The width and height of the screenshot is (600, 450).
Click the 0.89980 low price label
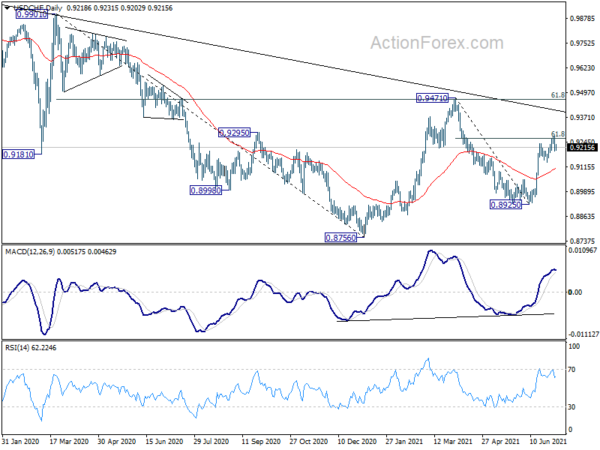[205, 190]
